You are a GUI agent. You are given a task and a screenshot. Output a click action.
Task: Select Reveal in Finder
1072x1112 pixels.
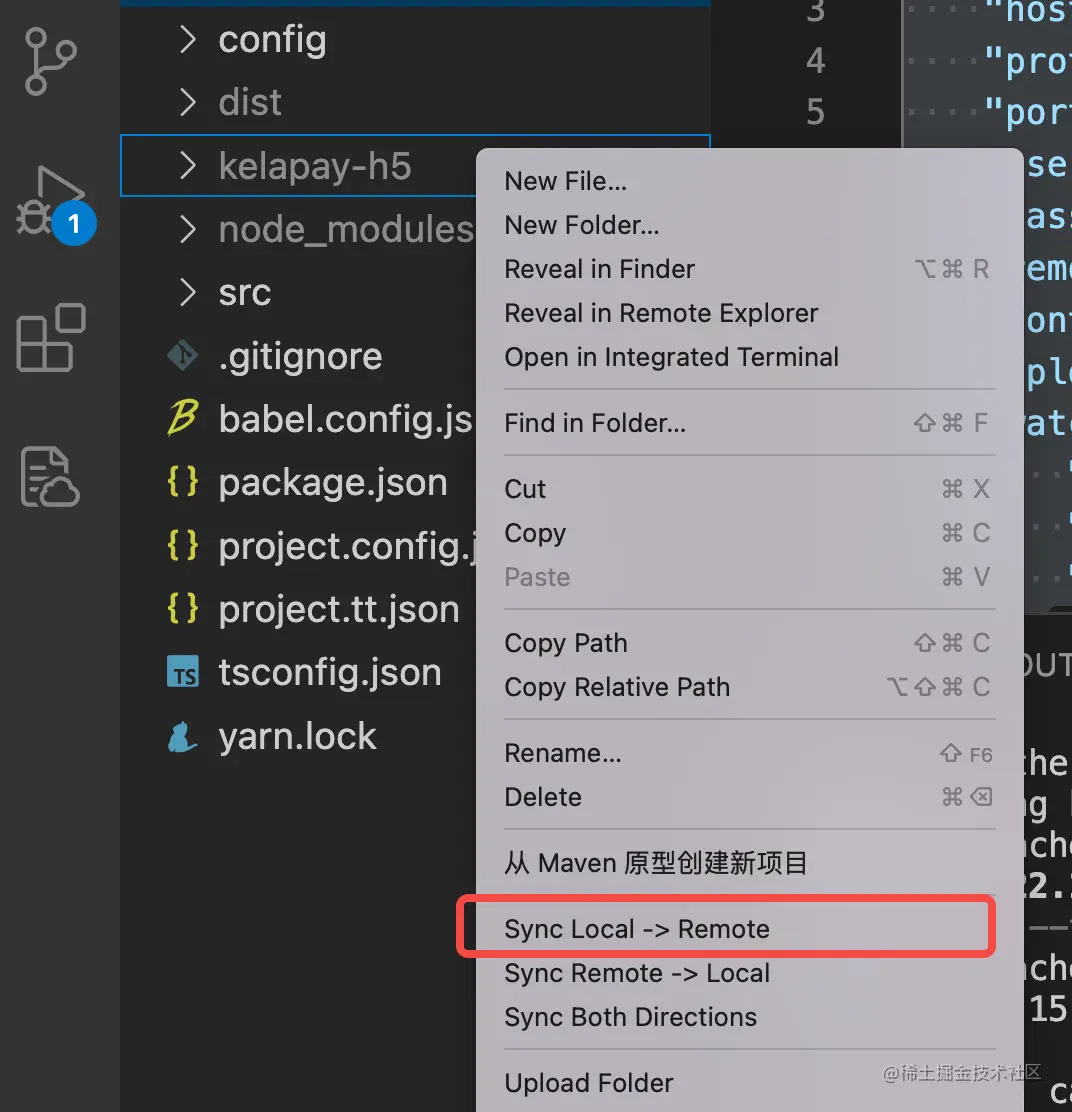(x=749, y=269)
